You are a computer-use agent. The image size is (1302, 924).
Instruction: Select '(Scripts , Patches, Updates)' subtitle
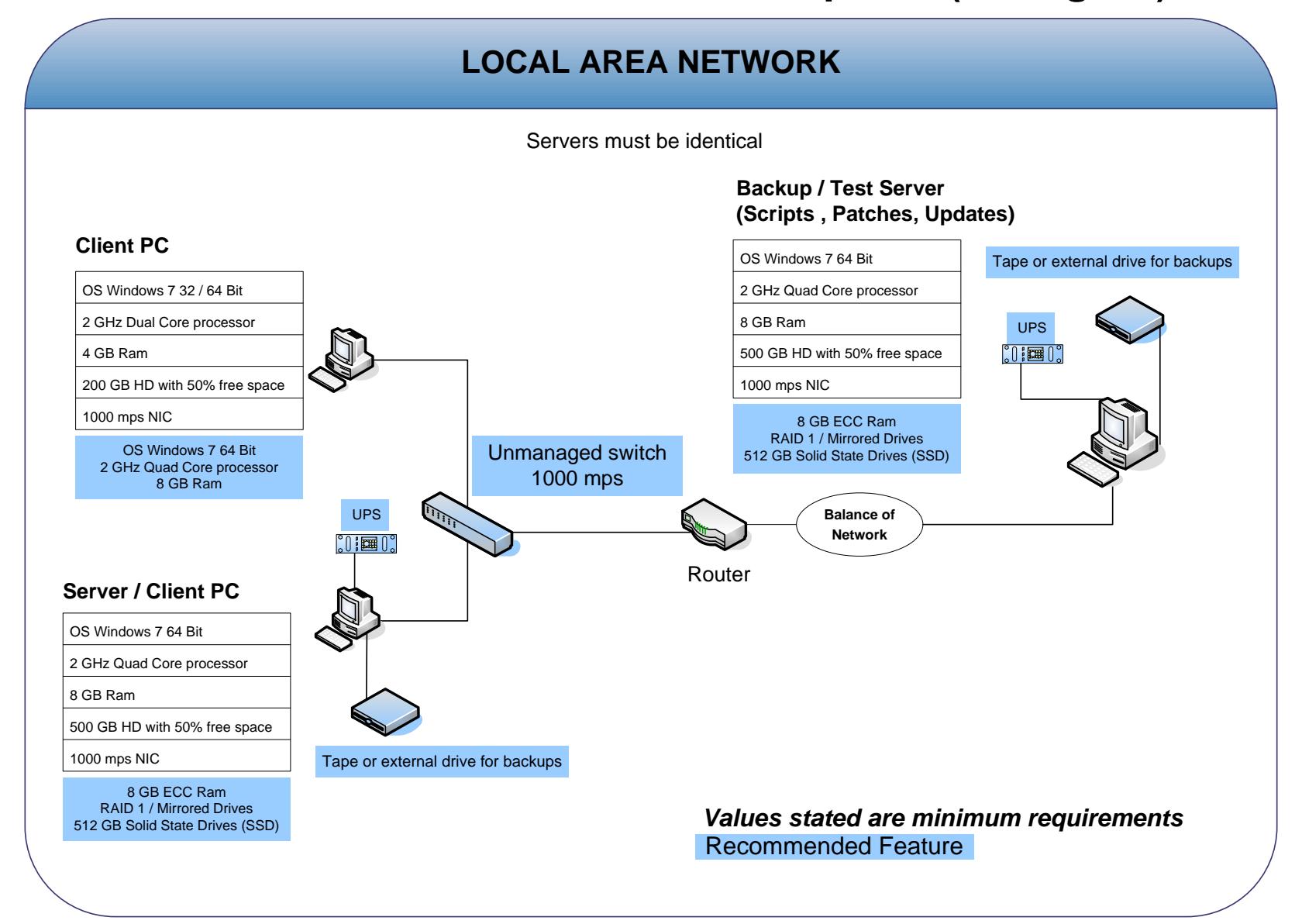click(875, 214)
